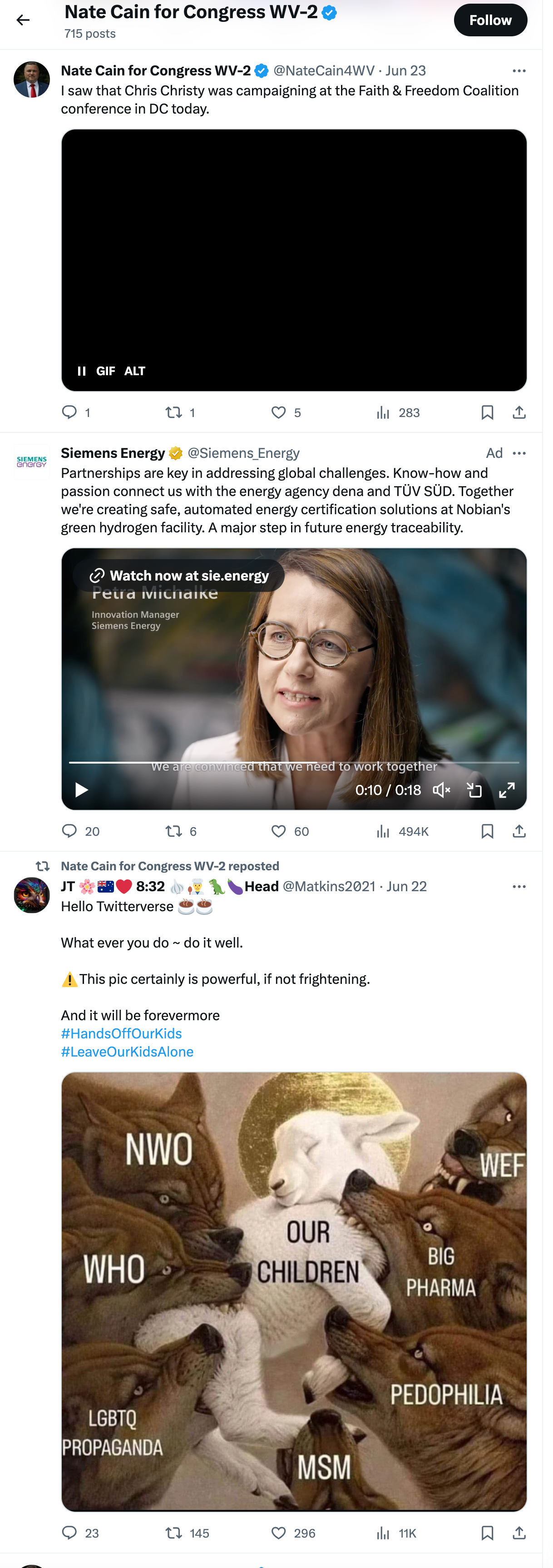Go back using the top-left arrow
This screenshot has height=1568, width=553.
coord(23,20)
